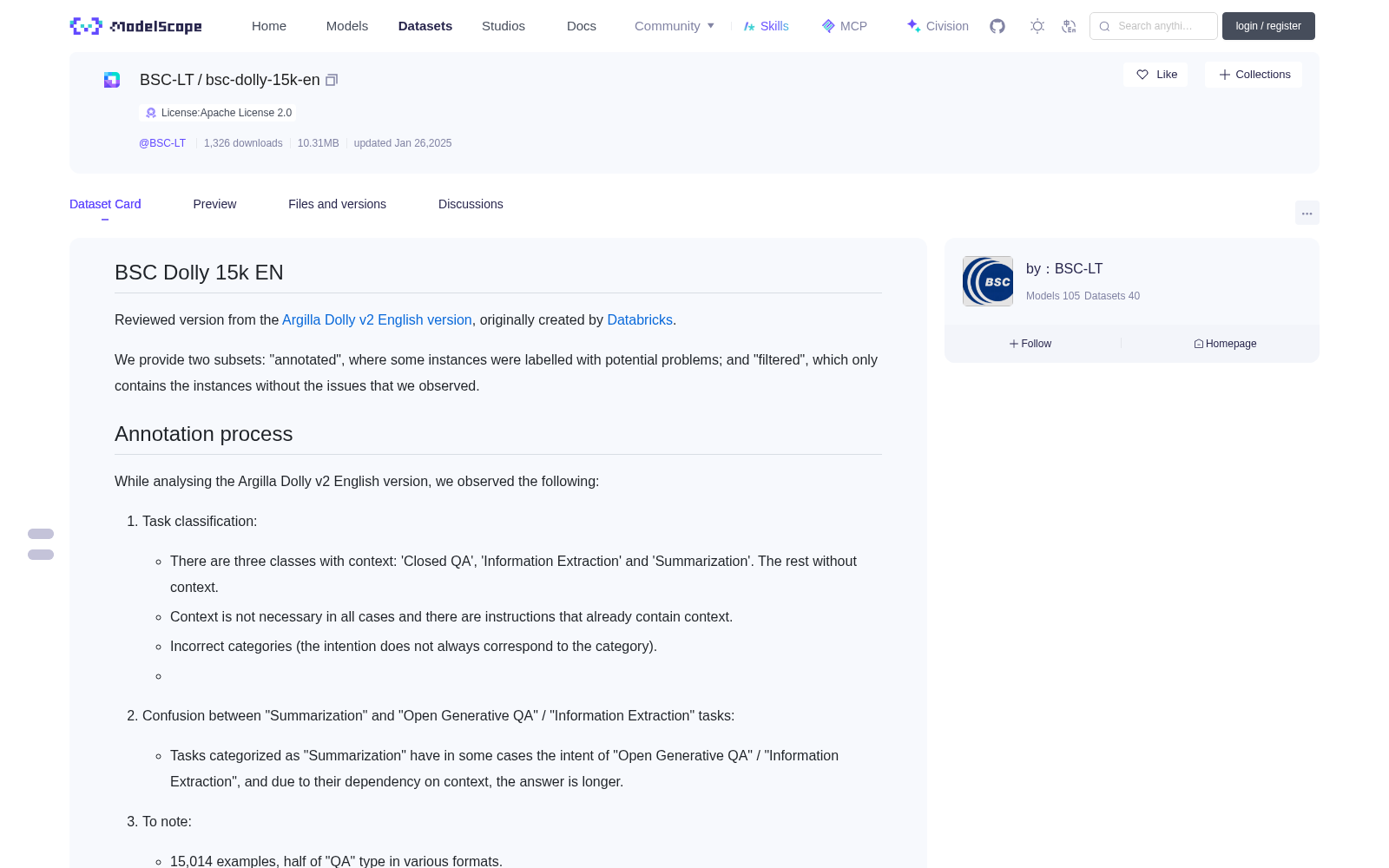Open the three-dots more options button
1389x868 pixels.
[x=1307, y=213]
